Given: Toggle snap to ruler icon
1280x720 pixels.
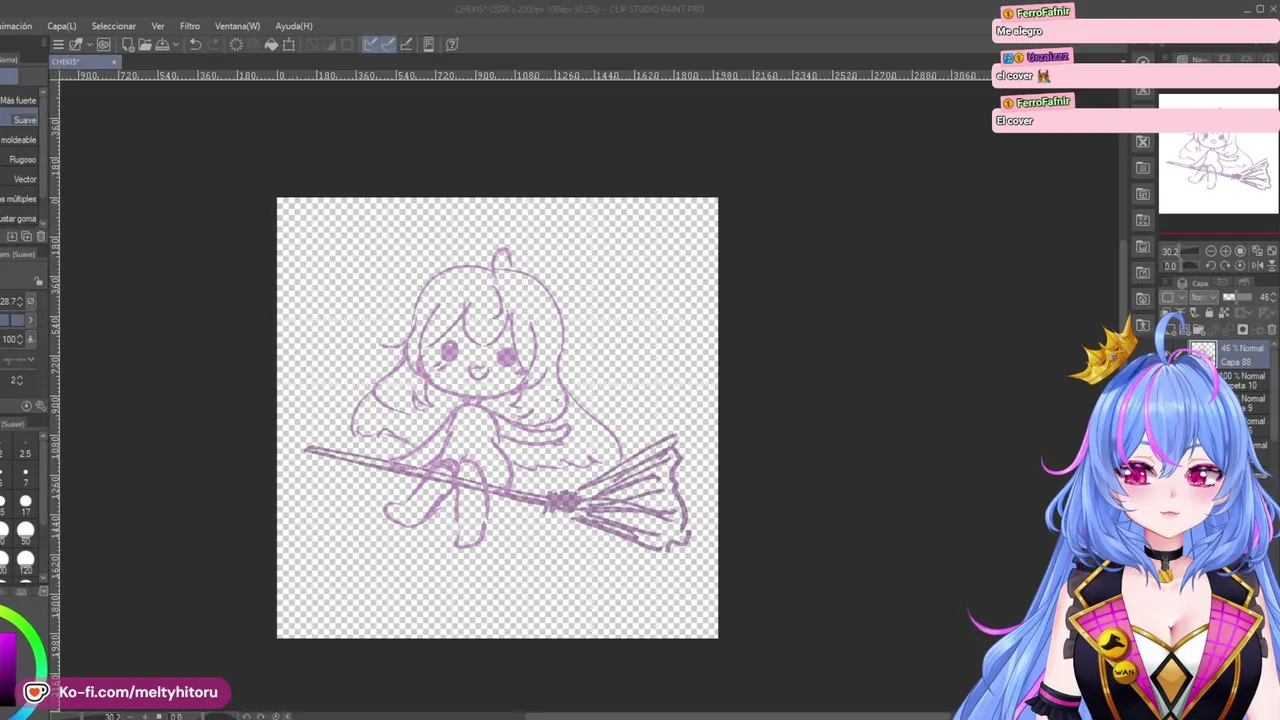Looking at the screenshot, I should tap(370, 44).
